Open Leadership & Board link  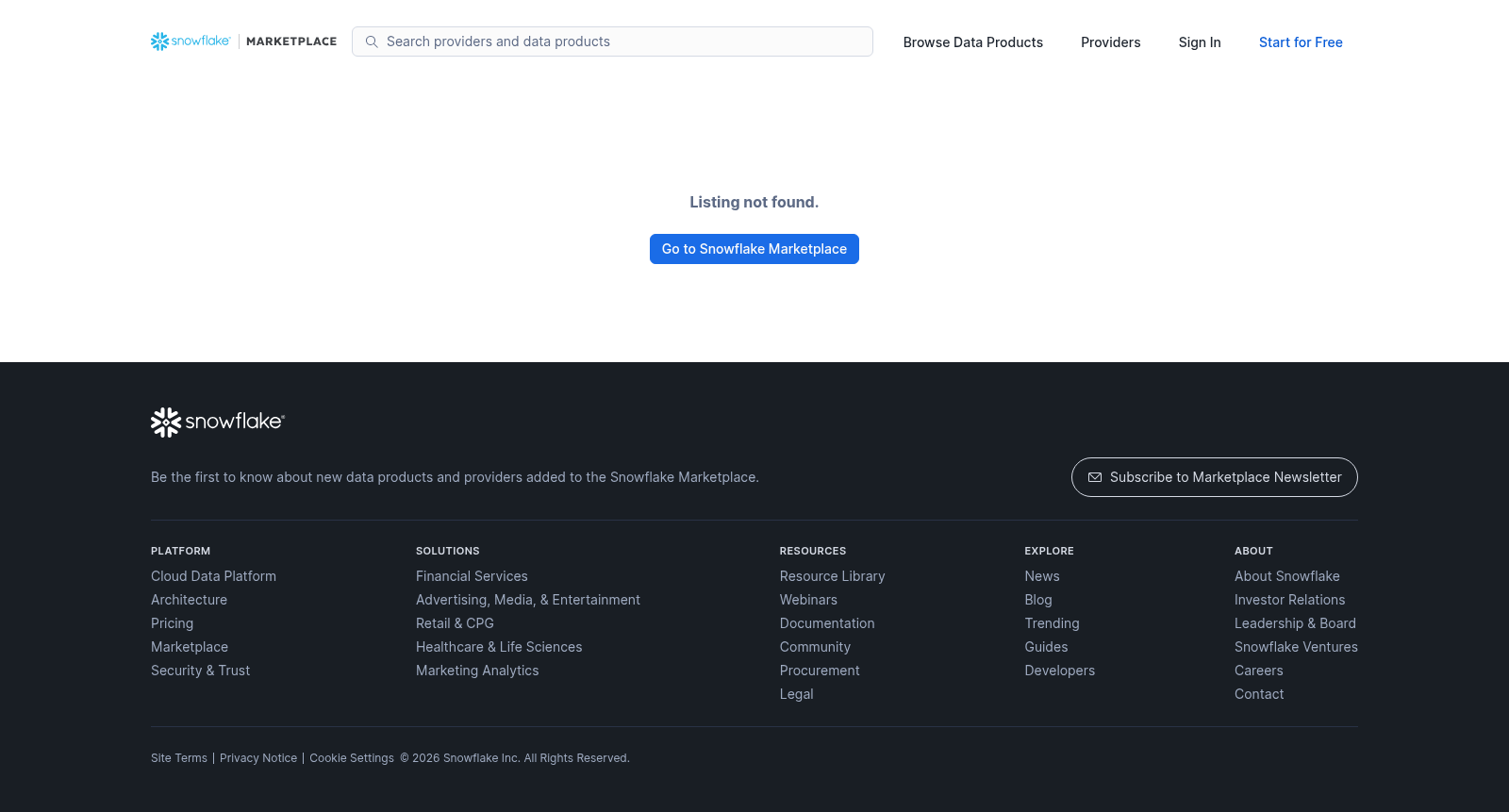[1295, 623]
